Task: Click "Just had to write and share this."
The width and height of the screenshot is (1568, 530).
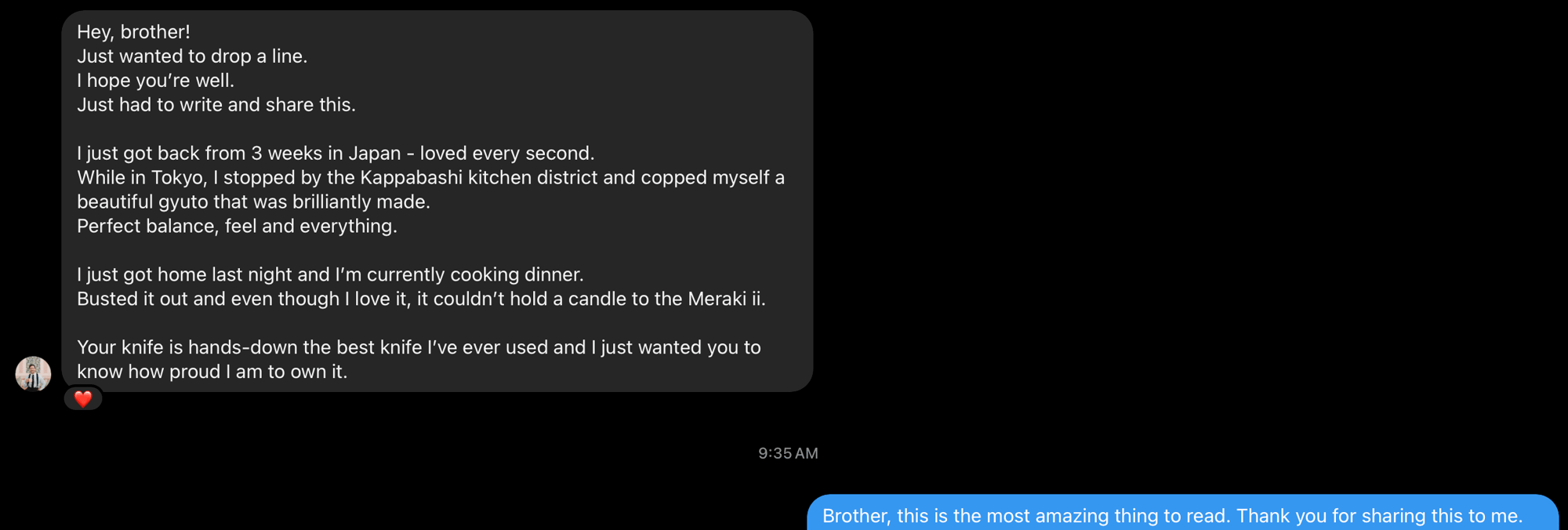Action: (216, 105)
